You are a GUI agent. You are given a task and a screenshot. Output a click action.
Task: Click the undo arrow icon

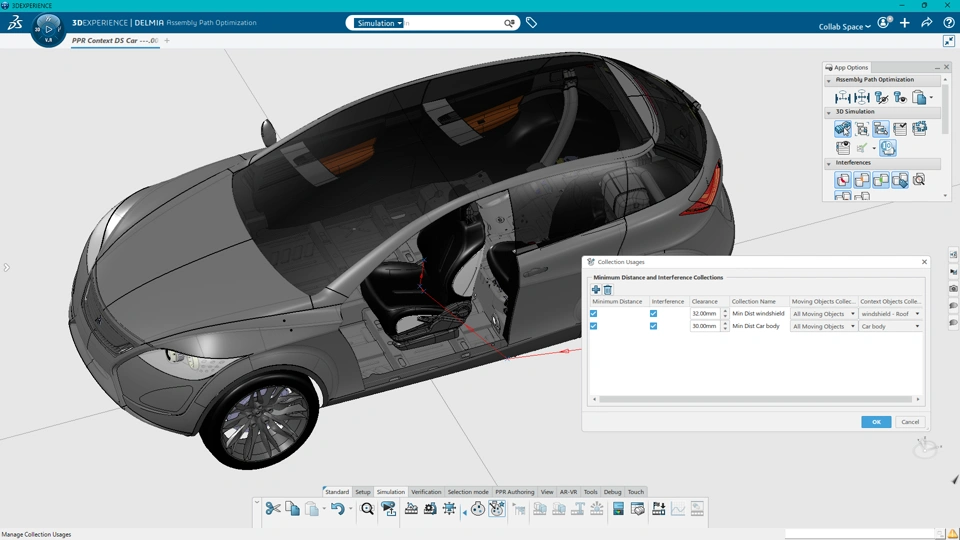click(338, 509)
